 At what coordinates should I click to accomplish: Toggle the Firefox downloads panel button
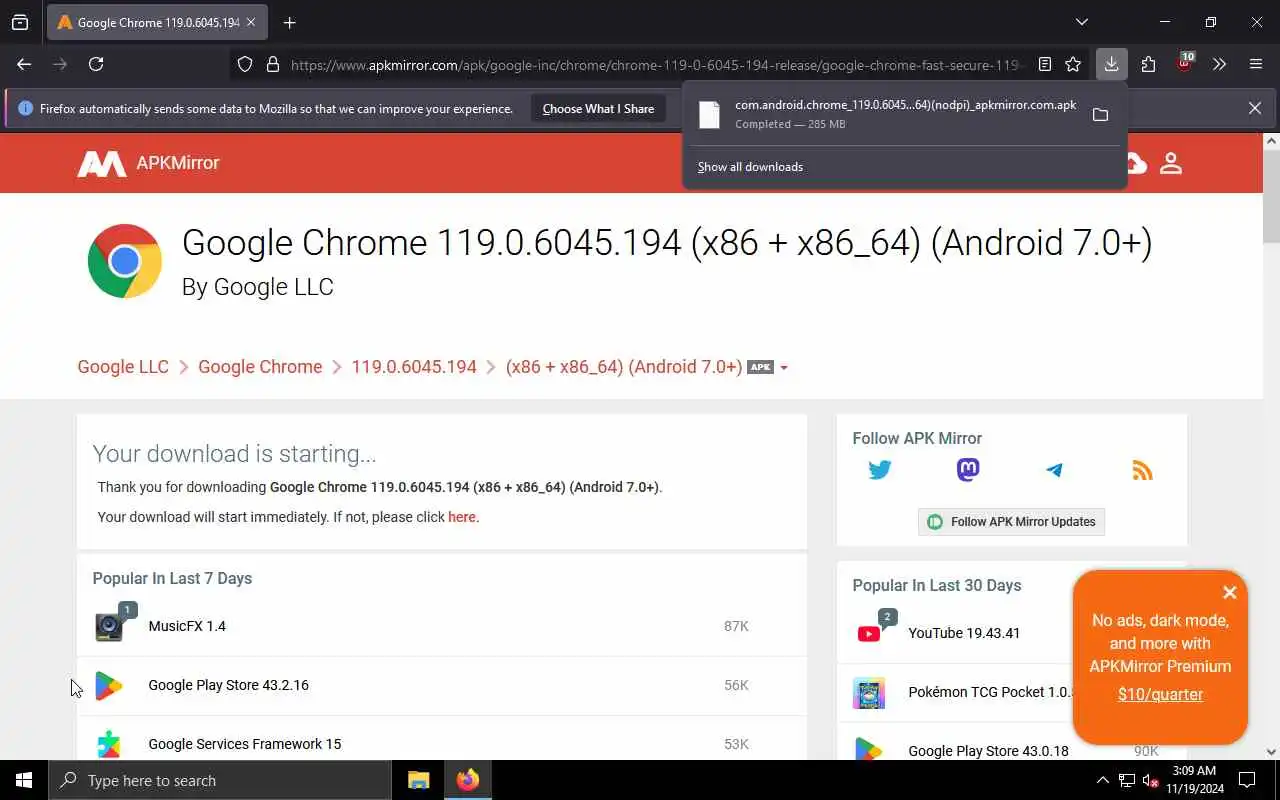1111,64
